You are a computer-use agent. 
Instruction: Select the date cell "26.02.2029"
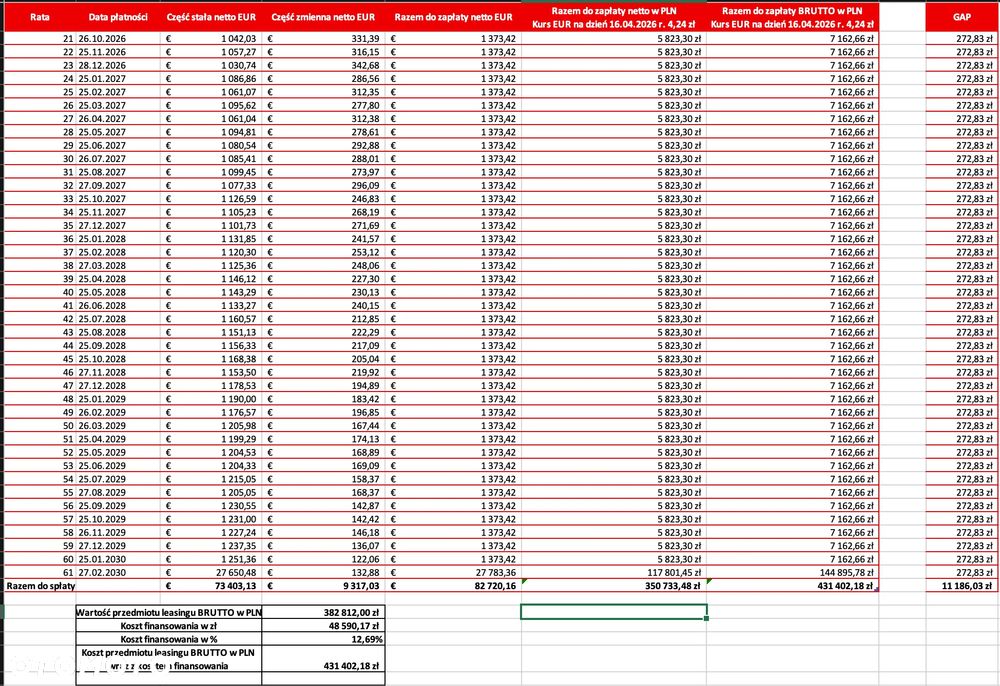coord(118,412)
